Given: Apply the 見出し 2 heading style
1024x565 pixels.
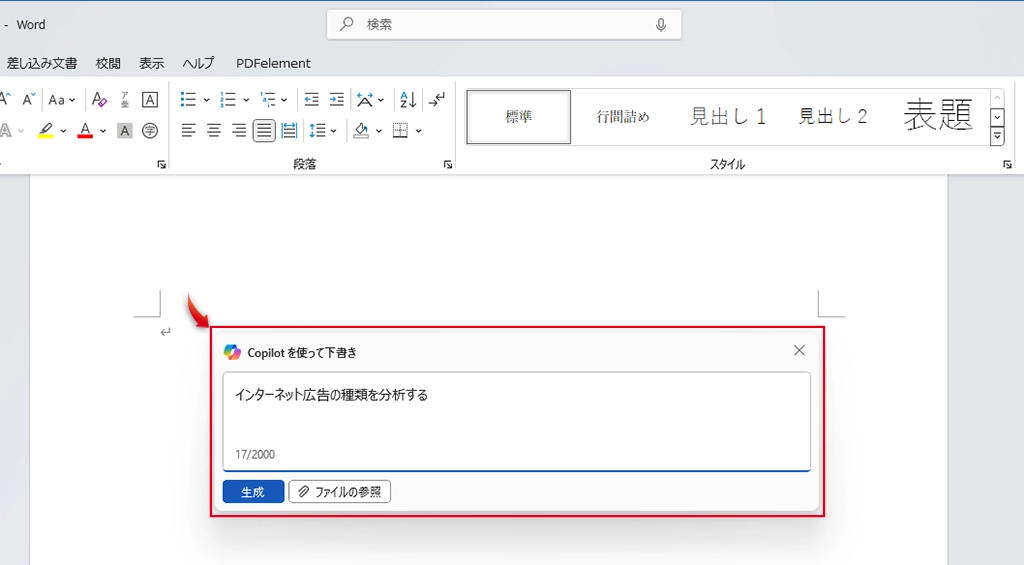Looking at the screenshot, I should click(x=833, y=117).
